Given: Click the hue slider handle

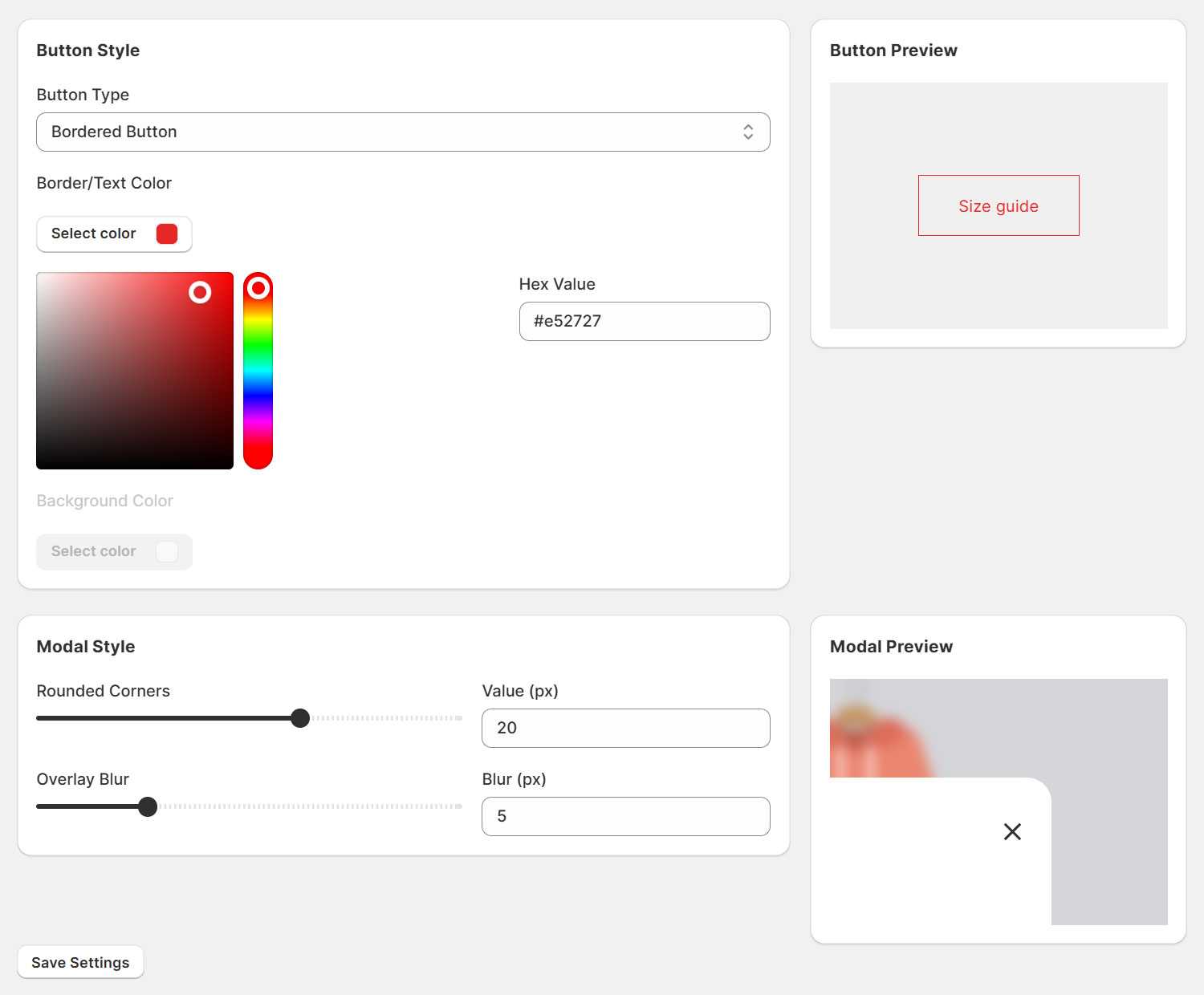Looking at the screenshot, I should tap(258, 287).
